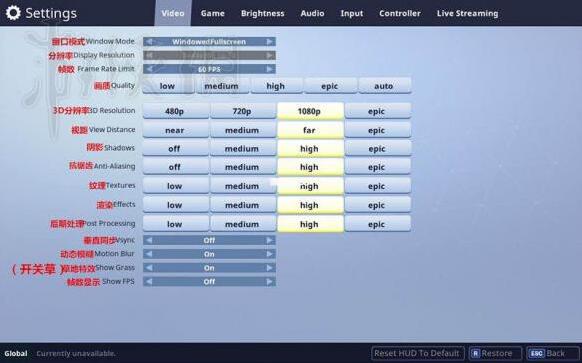
Task: Toggle Vsync with its right arrow
Action: click(x=270, y=240)
